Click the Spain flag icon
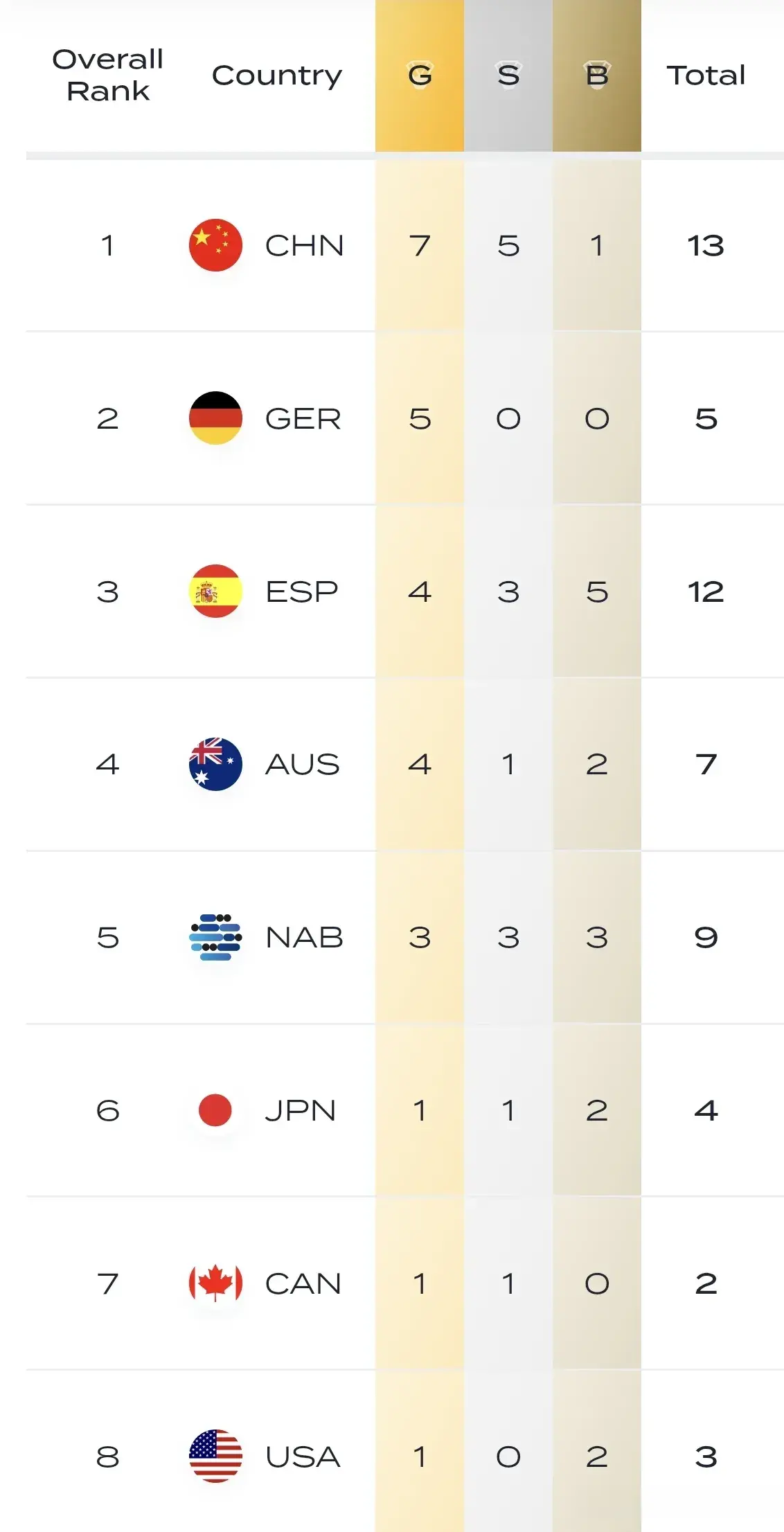This screenshot has width=784, height=1532. click(215, 591)
